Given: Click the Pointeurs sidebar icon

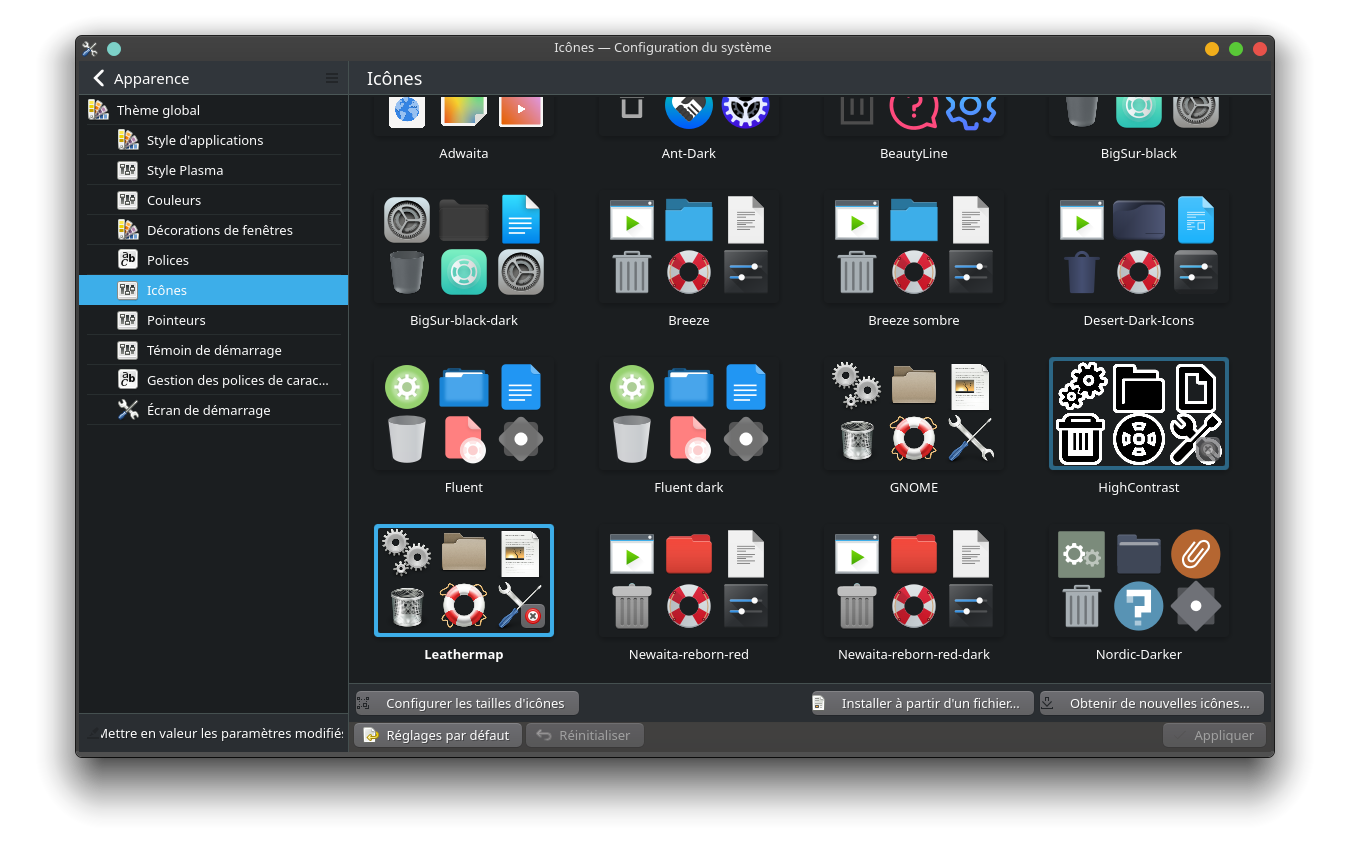Looking at the screenshot, I should [128, 320].
